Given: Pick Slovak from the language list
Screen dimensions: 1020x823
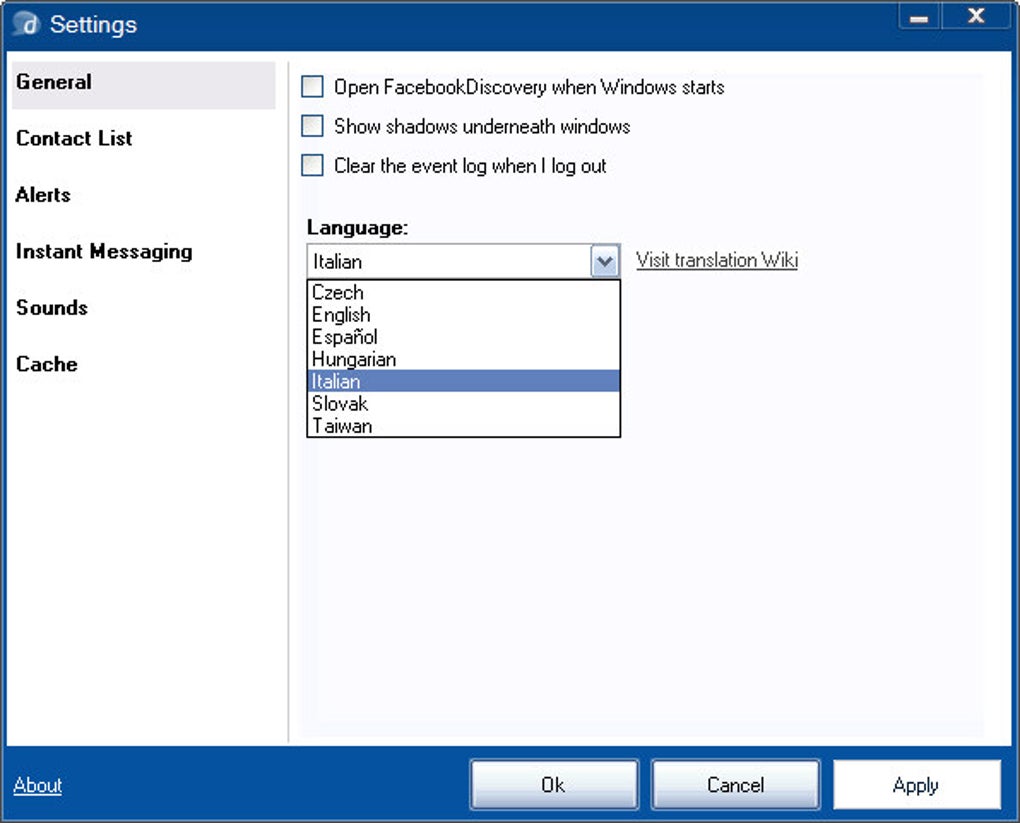Looking at the screenshot, I should tap(463, 403).
